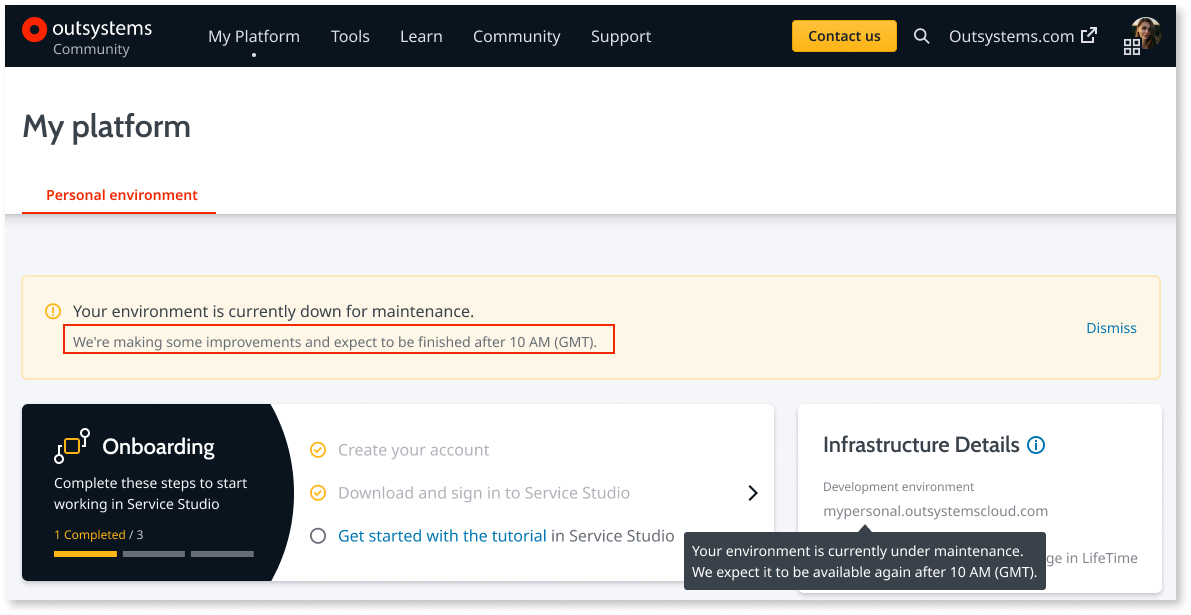Click the yellow progress bar showing 1 of 3 completed
This screenshot has height=615, width=1191.
pos(84,553)
